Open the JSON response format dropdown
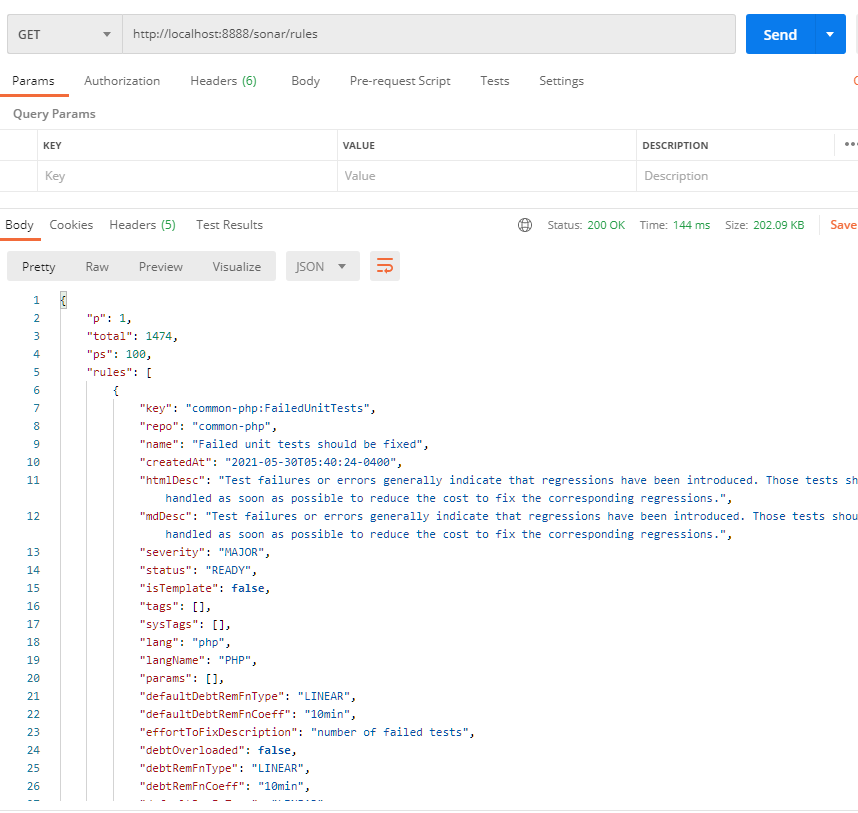Image resolution: width=858 pixels, height=813 pixels. 322,266
